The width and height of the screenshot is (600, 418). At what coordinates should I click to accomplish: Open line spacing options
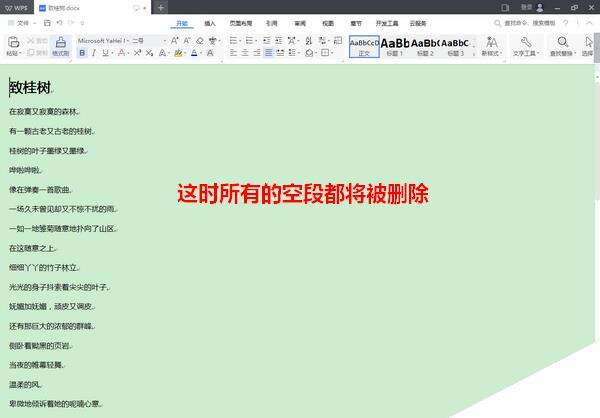[292, 53]
